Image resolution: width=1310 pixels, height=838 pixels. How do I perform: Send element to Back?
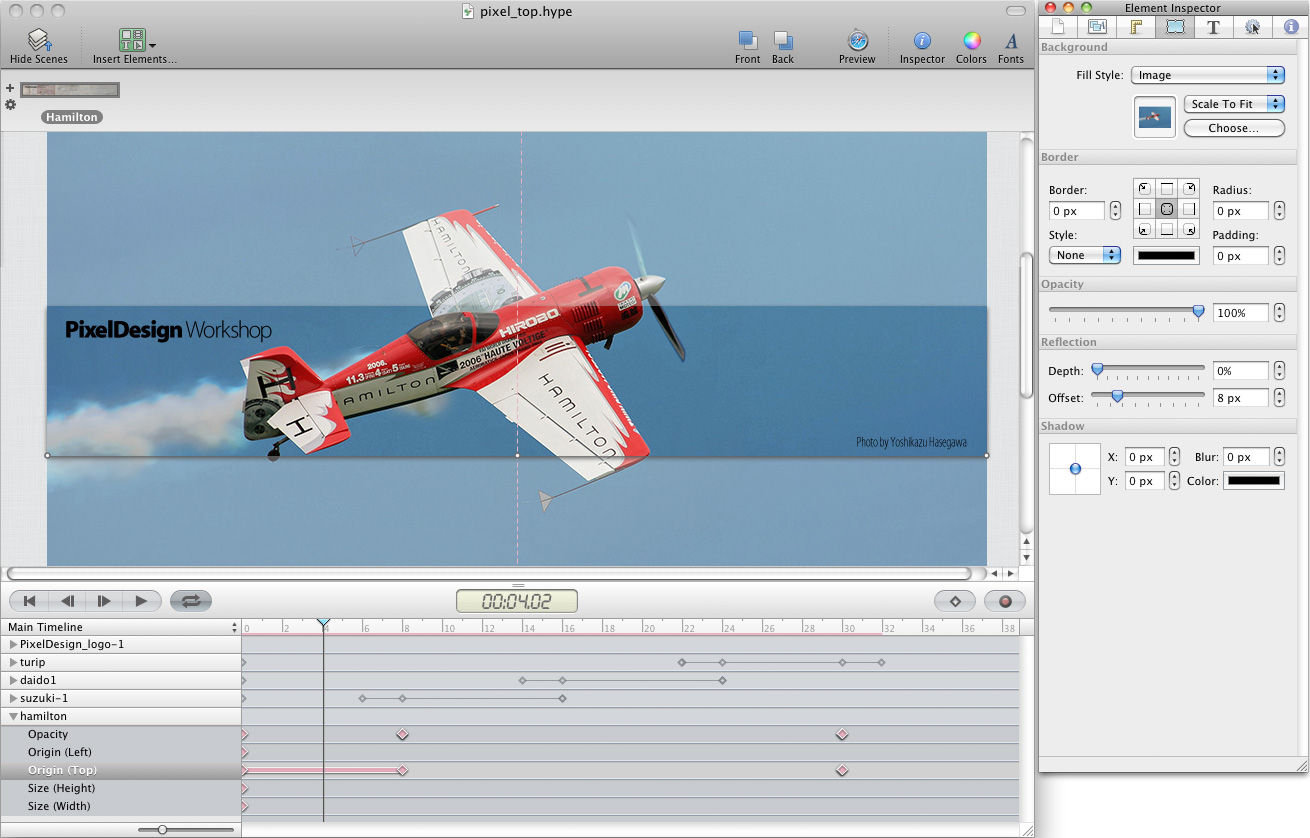(783, 46)
